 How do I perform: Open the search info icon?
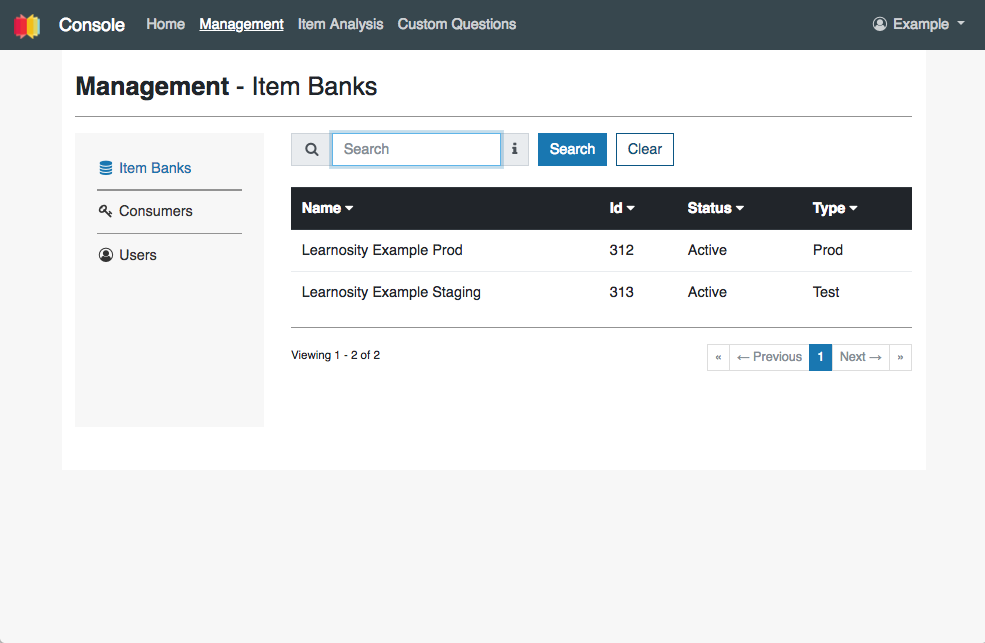(x=514, y=149)
